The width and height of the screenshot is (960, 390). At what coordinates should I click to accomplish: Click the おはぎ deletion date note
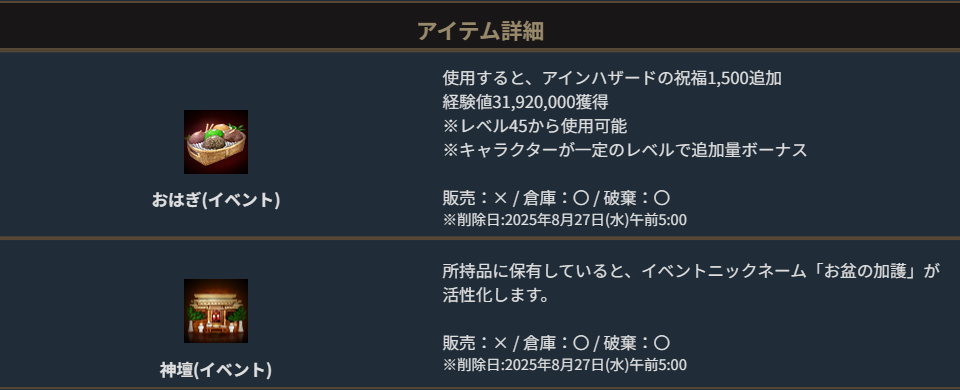564,220
